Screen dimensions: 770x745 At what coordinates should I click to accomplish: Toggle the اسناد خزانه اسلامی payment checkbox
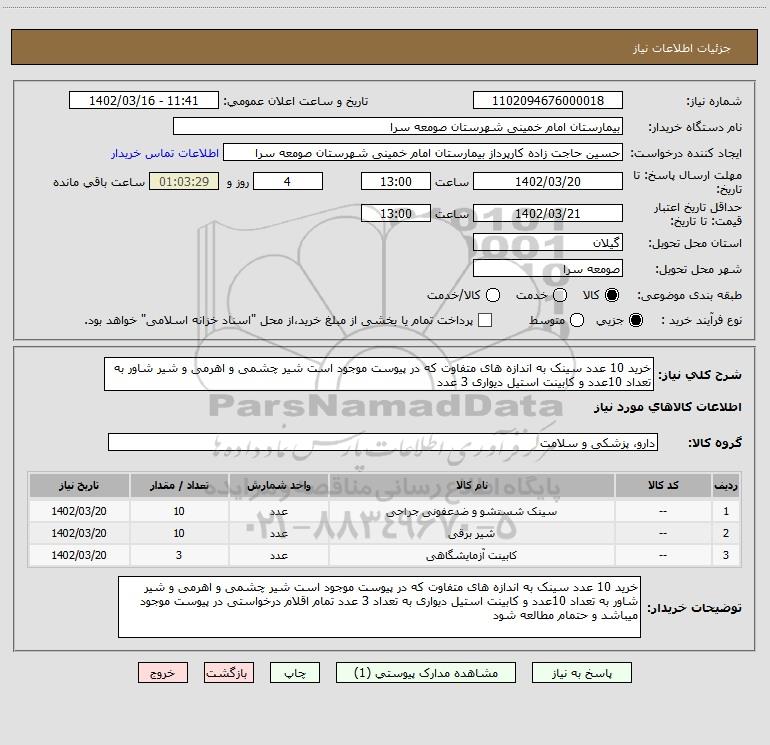(x=485, y=320)
